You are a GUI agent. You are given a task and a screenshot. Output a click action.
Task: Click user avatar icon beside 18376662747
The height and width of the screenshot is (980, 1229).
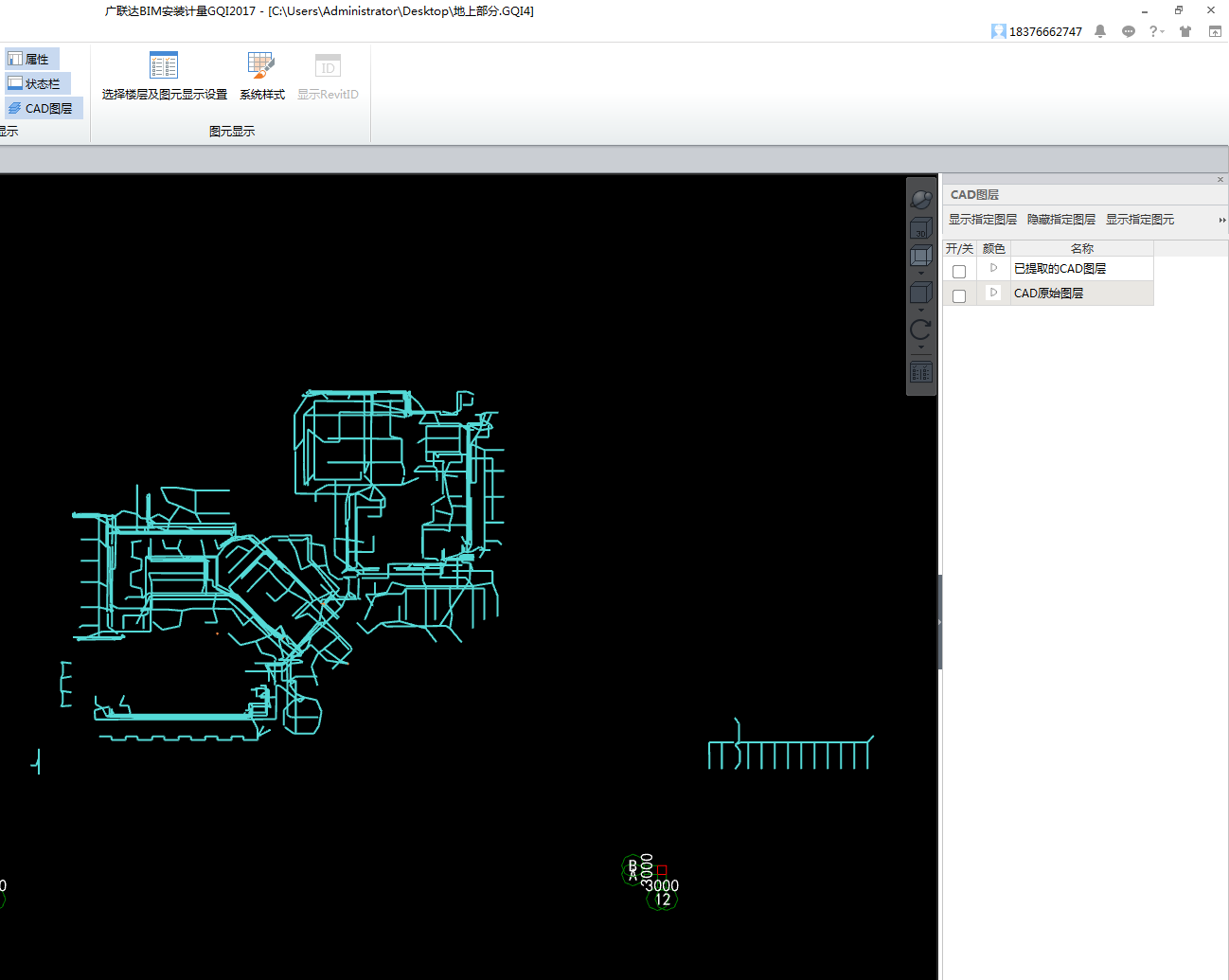click(x=998, y=31)
